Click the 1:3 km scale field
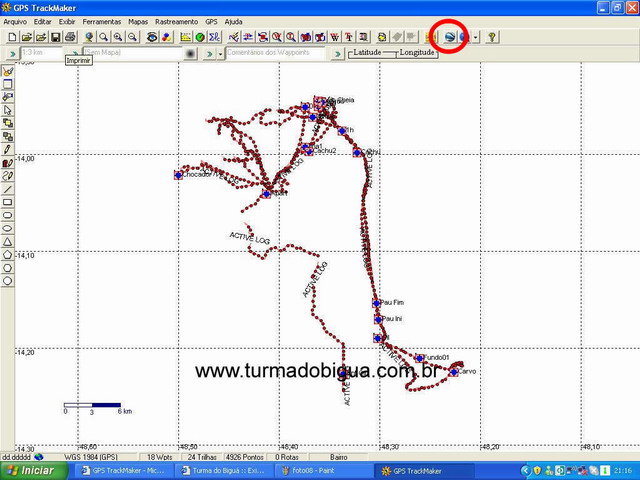Screen dimensions: 640x480 [x=42, y=53]
